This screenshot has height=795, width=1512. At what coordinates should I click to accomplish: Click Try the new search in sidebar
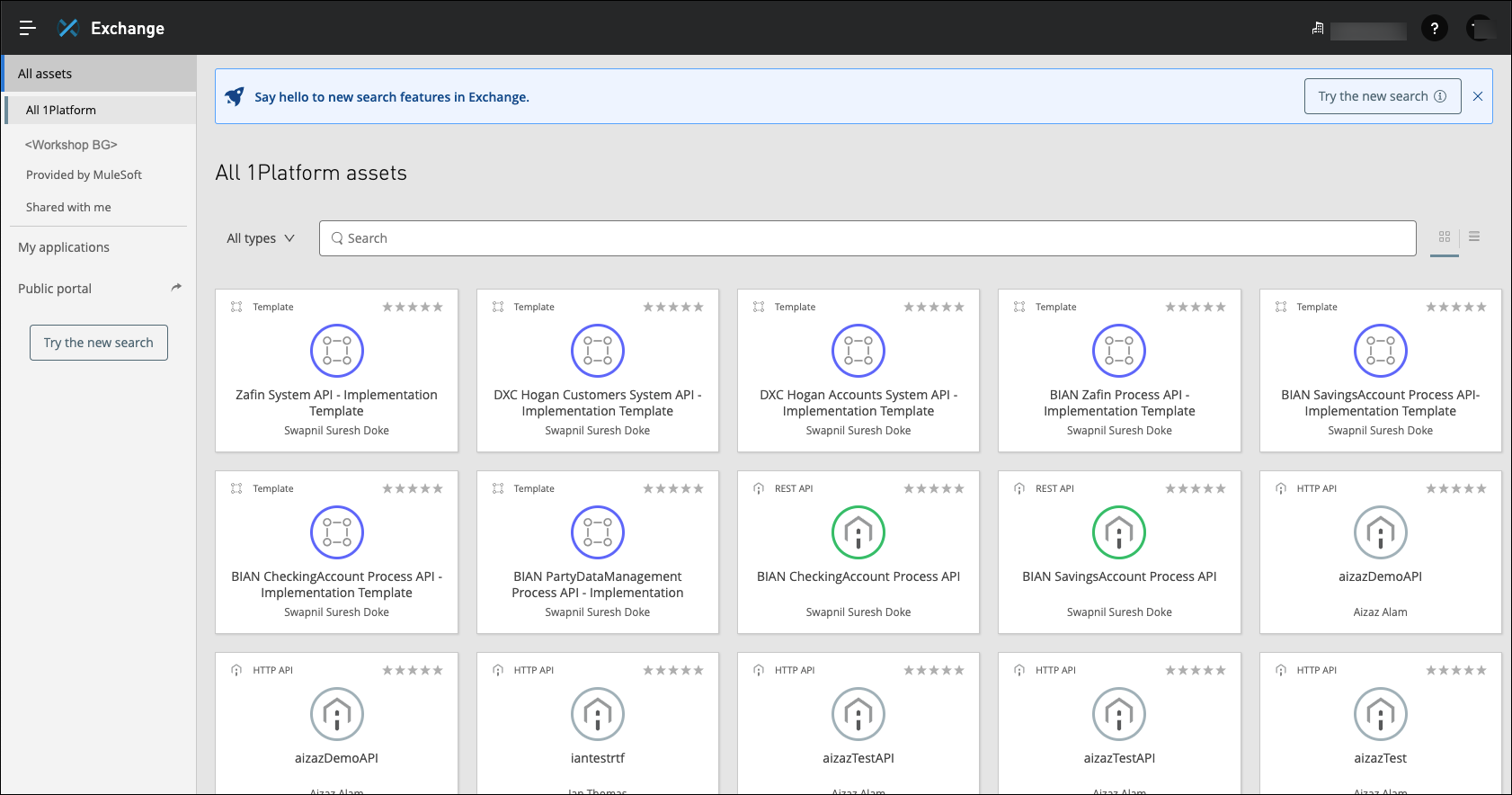[x=99, y=343]
